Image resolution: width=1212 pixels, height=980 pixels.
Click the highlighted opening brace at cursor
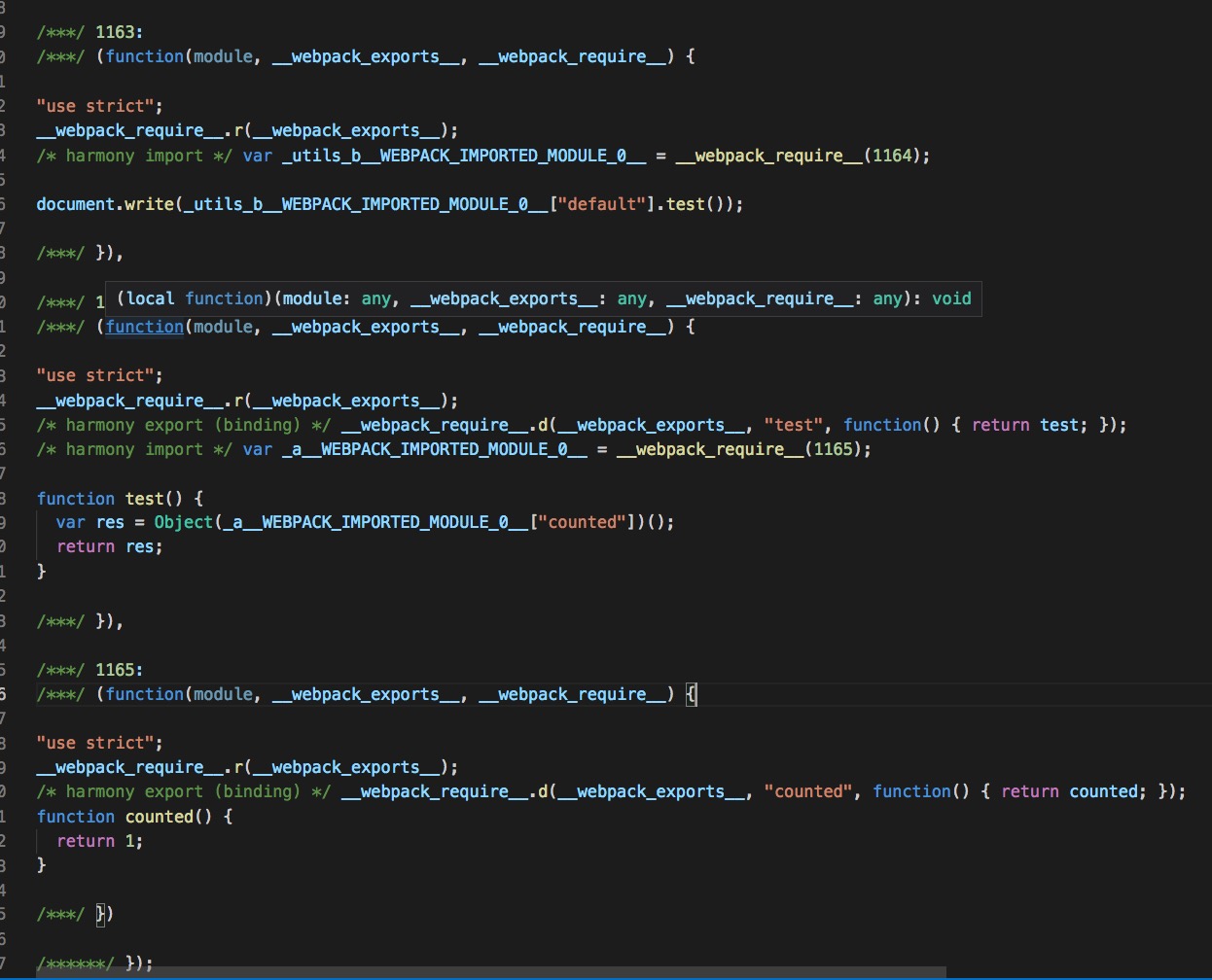click(691, 694)
